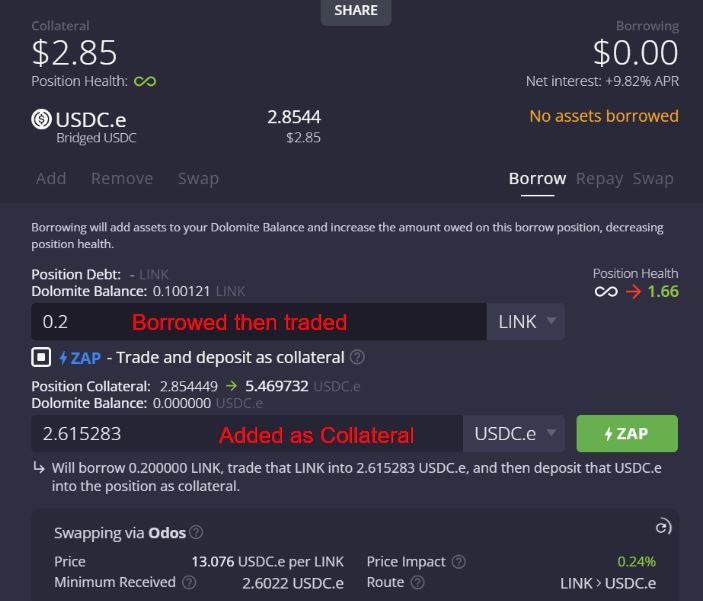Switch to the Borrow tab
This screenshot has width=703, height=601.
[537, 178]
